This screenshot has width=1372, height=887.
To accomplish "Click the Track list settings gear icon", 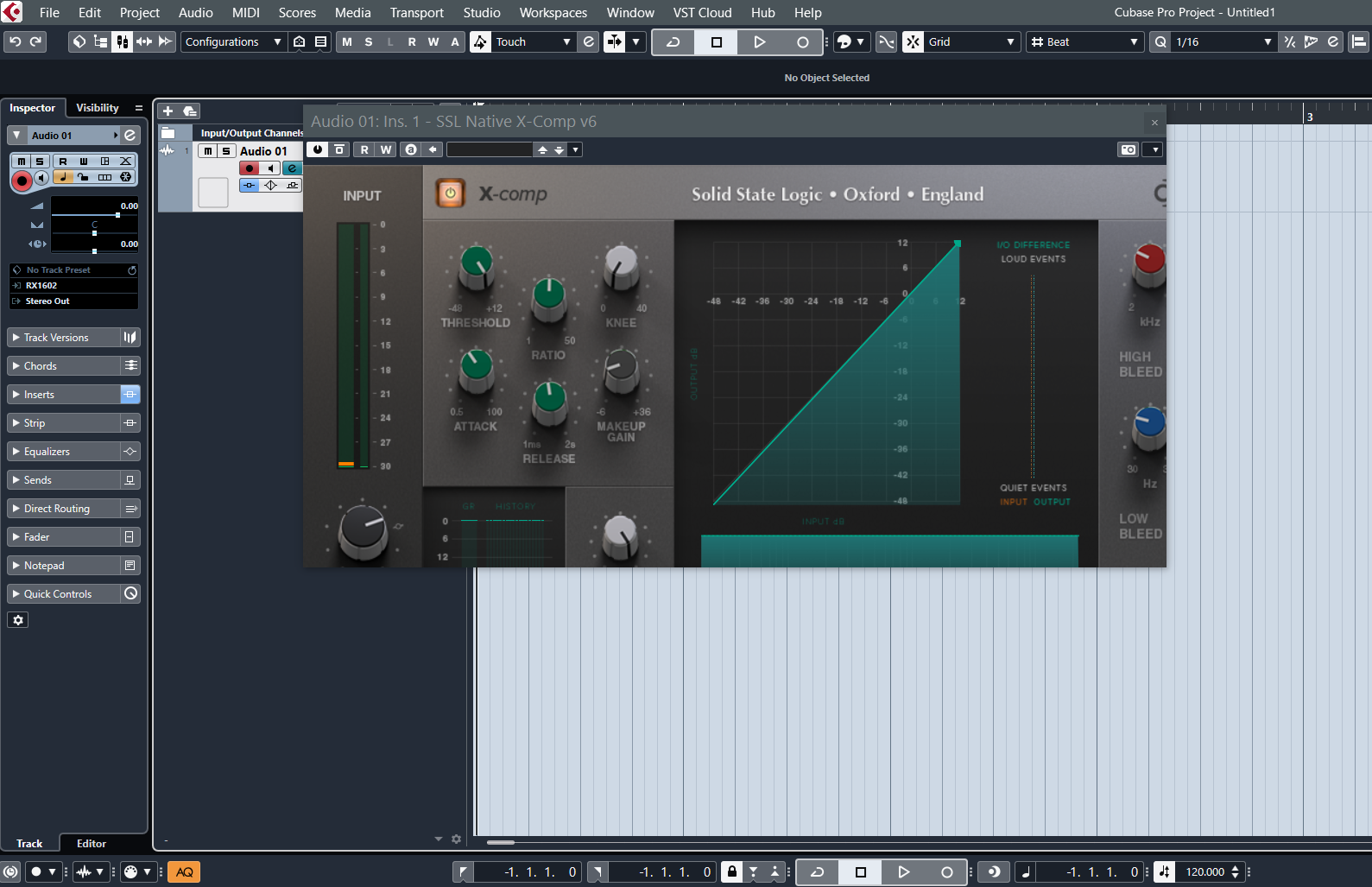I will click(456, 839).
